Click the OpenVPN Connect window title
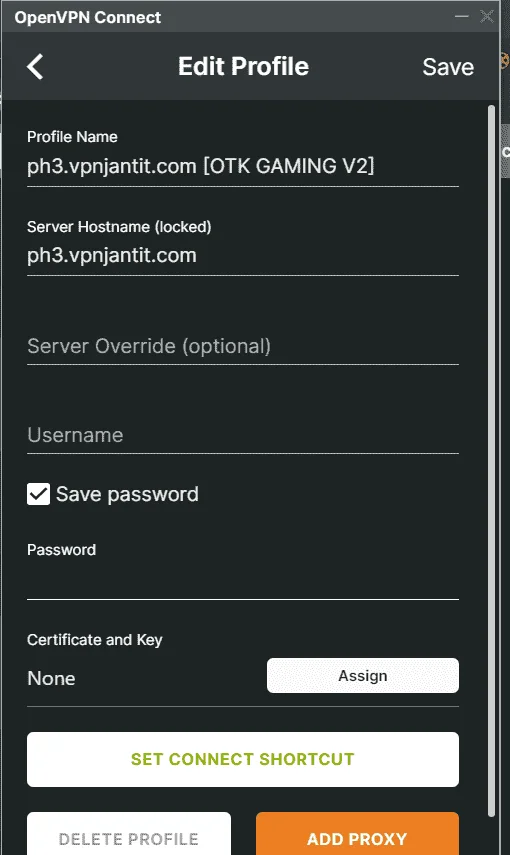Viewport: 510px width, 855px height. (88, 17)
